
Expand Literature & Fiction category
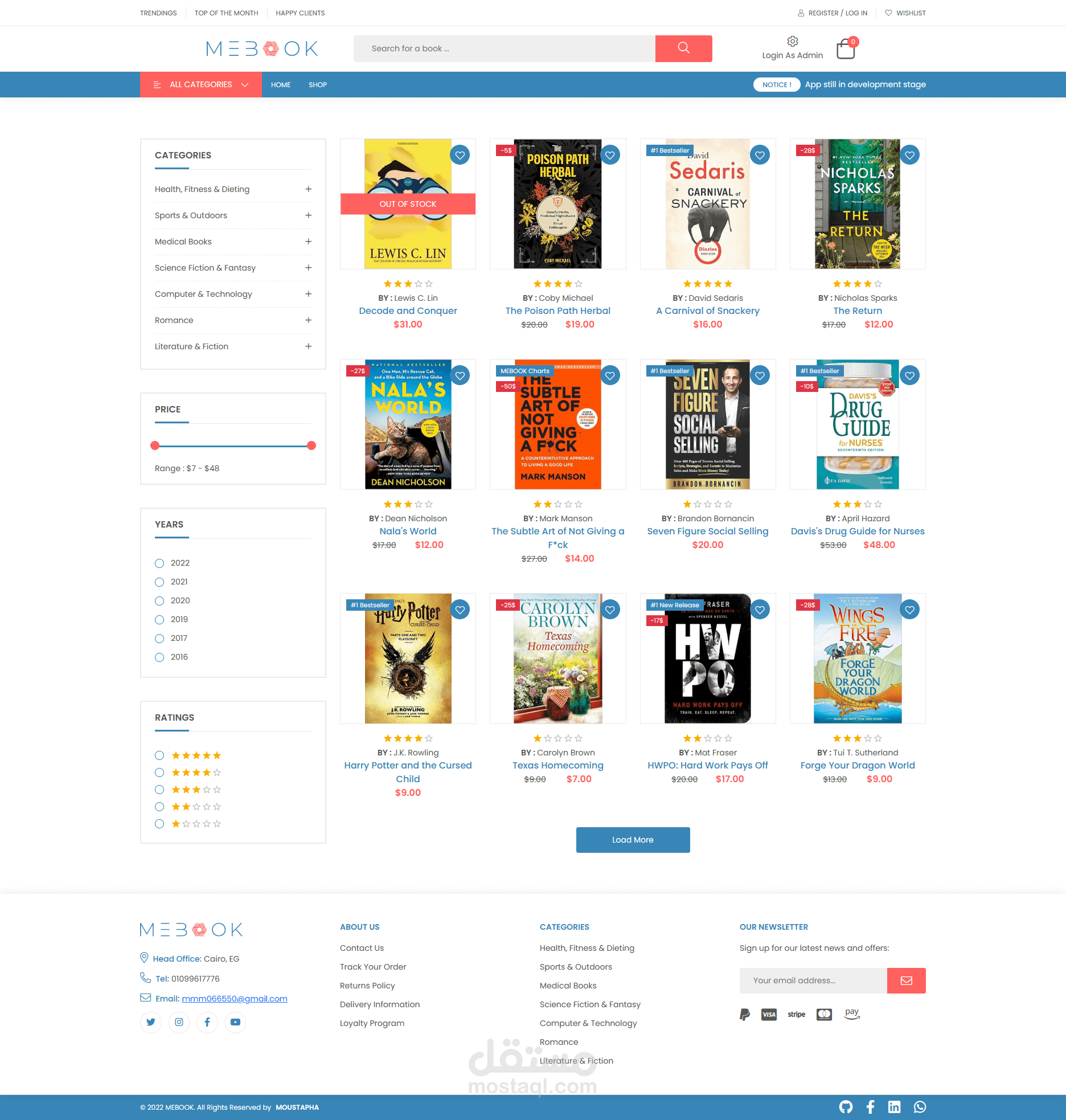click(x=308, y=346)
